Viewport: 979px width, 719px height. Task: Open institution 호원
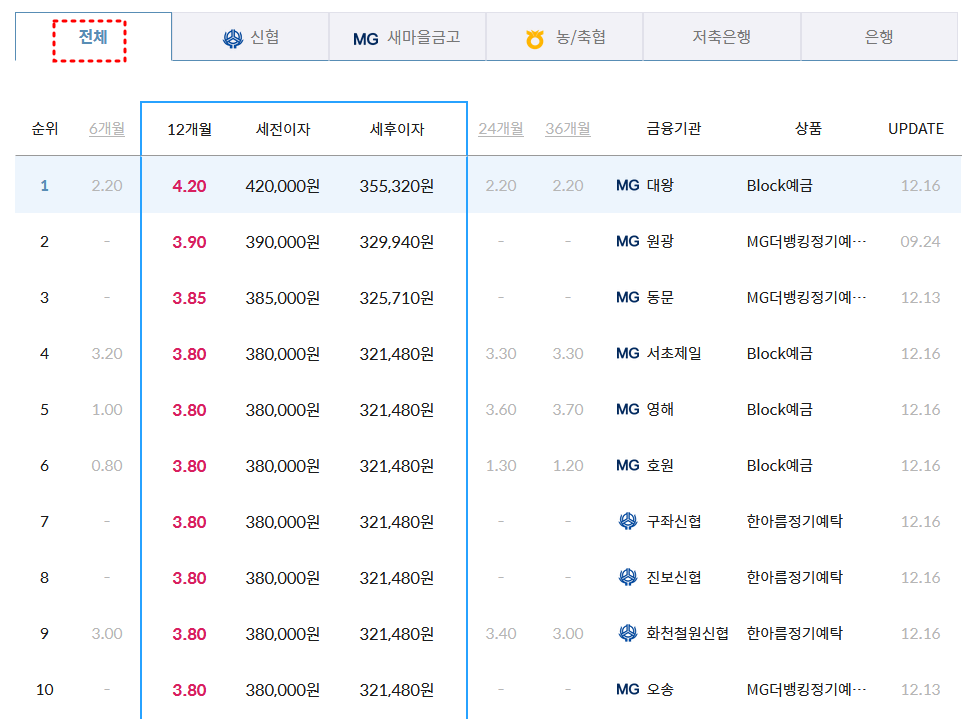[x=660, y=466]
